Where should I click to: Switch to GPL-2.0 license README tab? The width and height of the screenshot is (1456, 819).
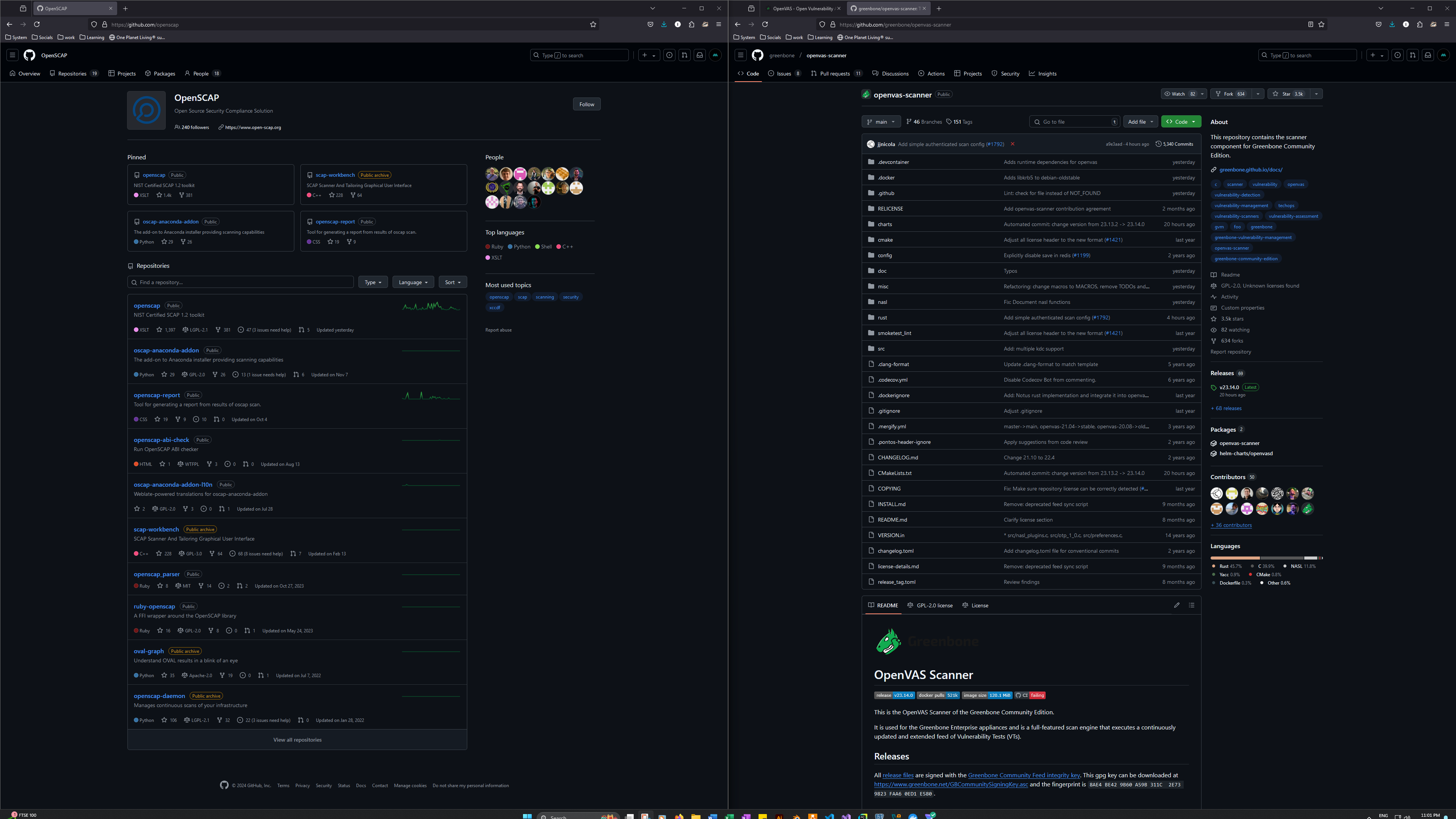[x=930, y=605]
